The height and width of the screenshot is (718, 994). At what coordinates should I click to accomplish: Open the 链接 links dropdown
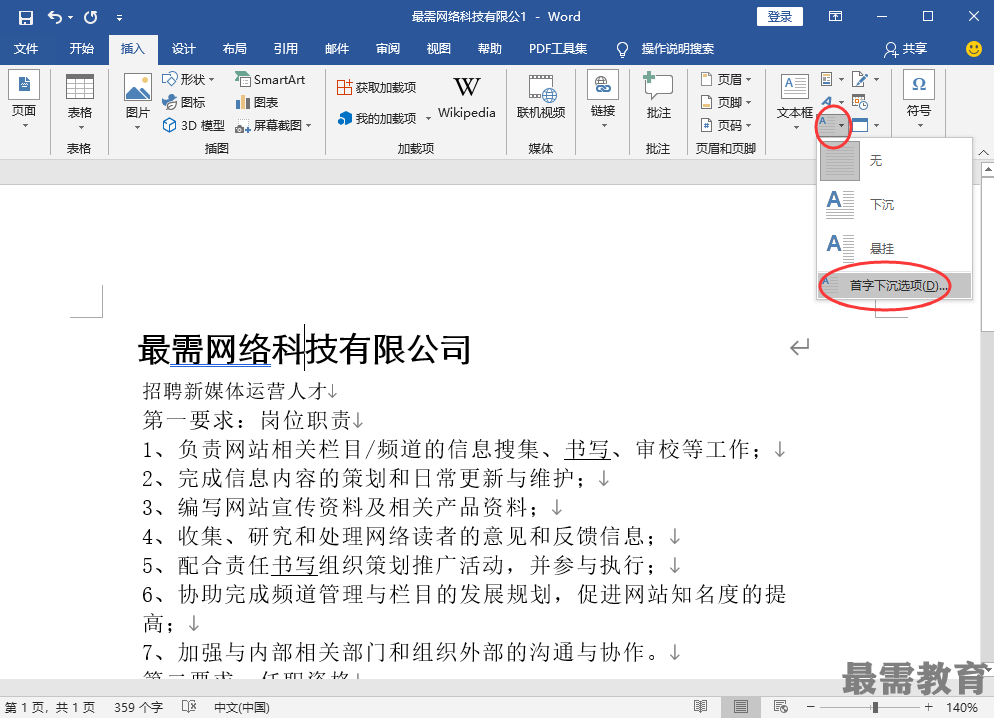point(603,100)
